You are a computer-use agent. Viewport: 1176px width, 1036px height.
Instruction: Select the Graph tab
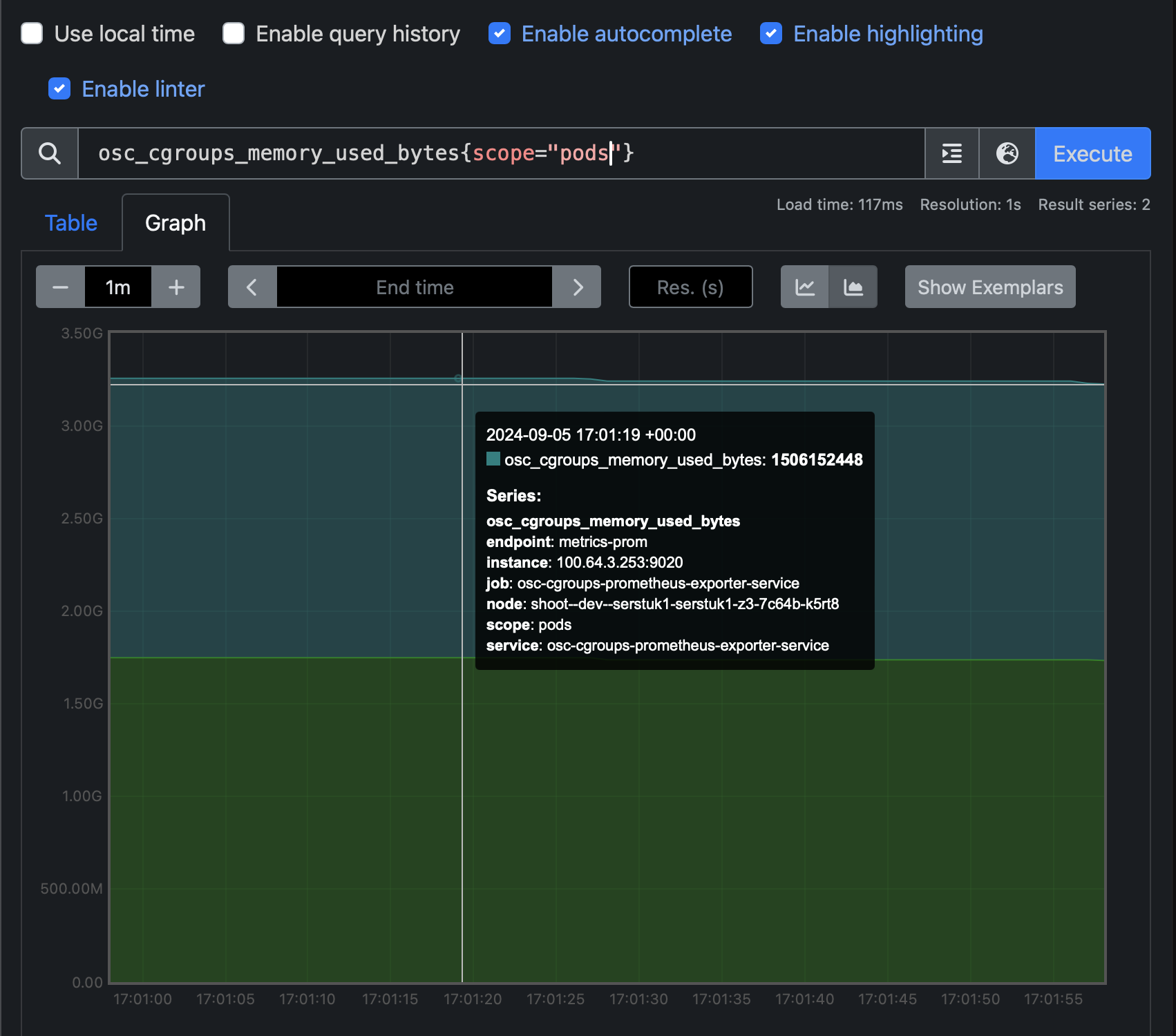(x=176, y=223)
